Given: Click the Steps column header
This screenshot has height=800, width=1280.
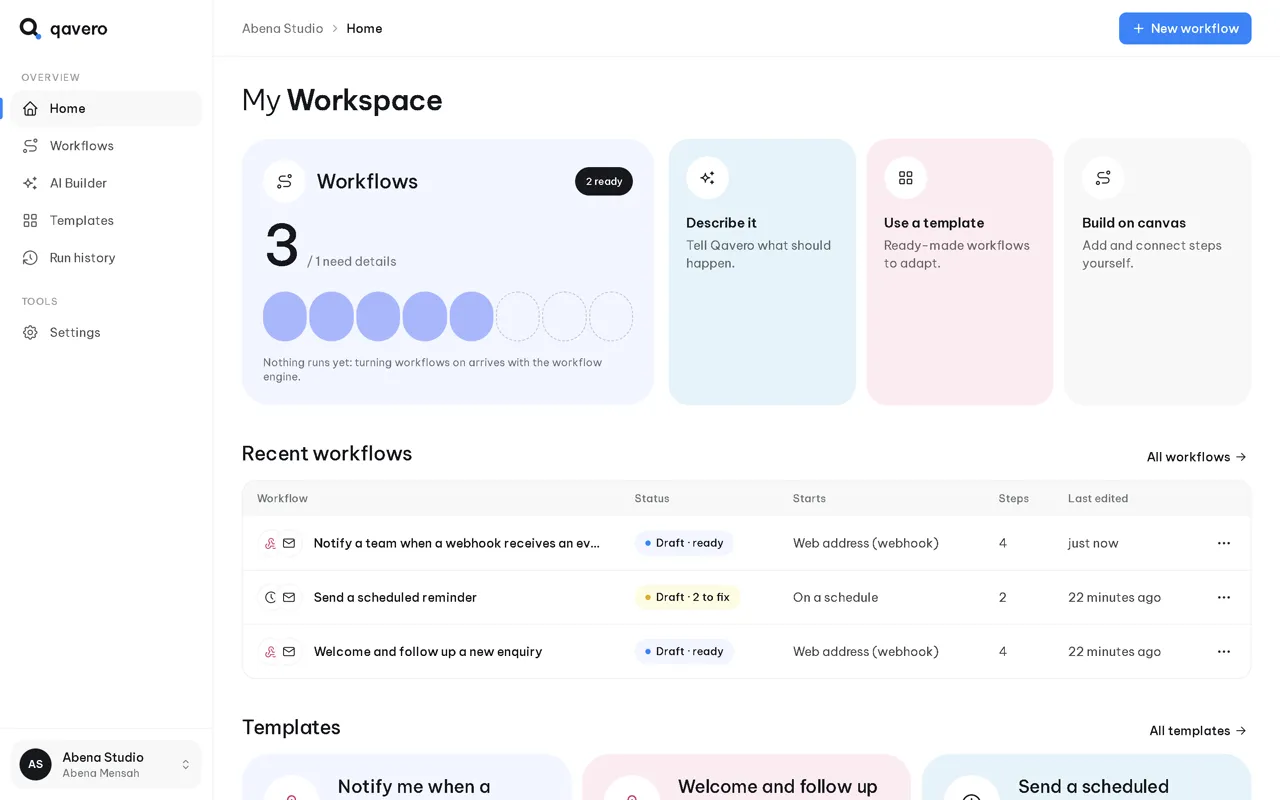Looking at the screenshot, I should tap(1013, 498).
